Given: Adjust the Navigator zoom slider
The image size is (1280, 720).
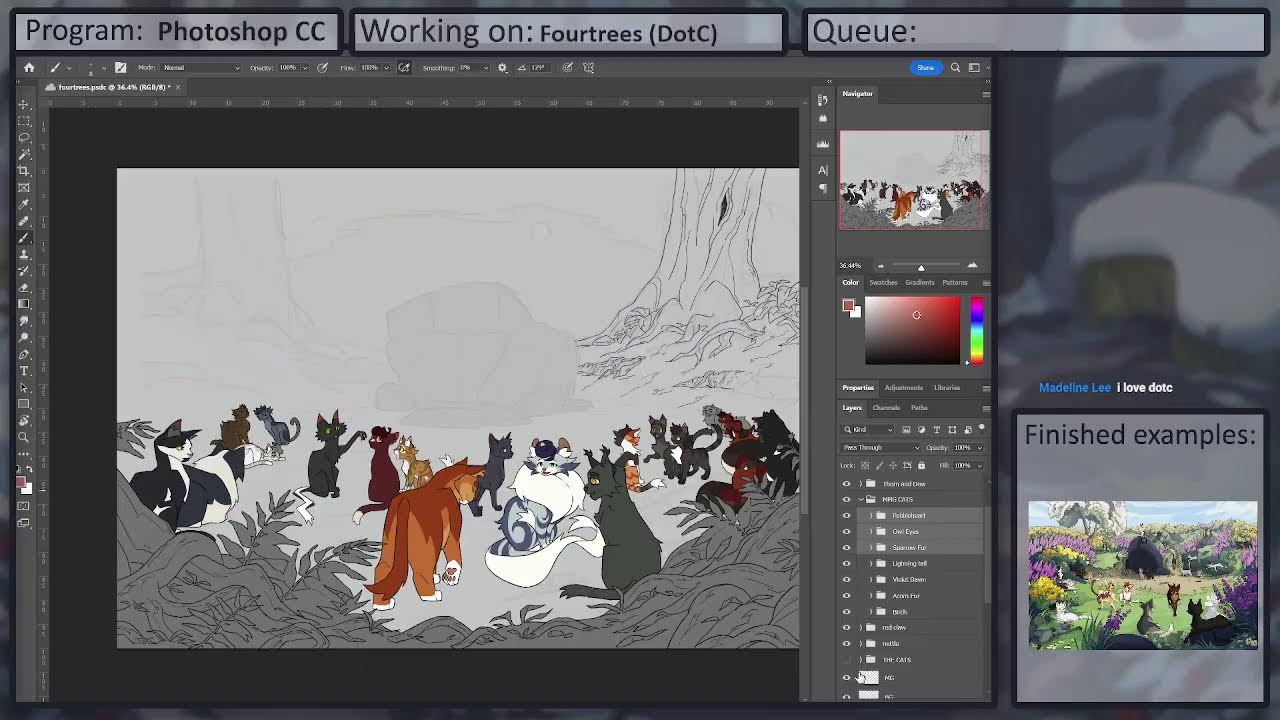Looking at the screenshot, I should click(921, 266).
